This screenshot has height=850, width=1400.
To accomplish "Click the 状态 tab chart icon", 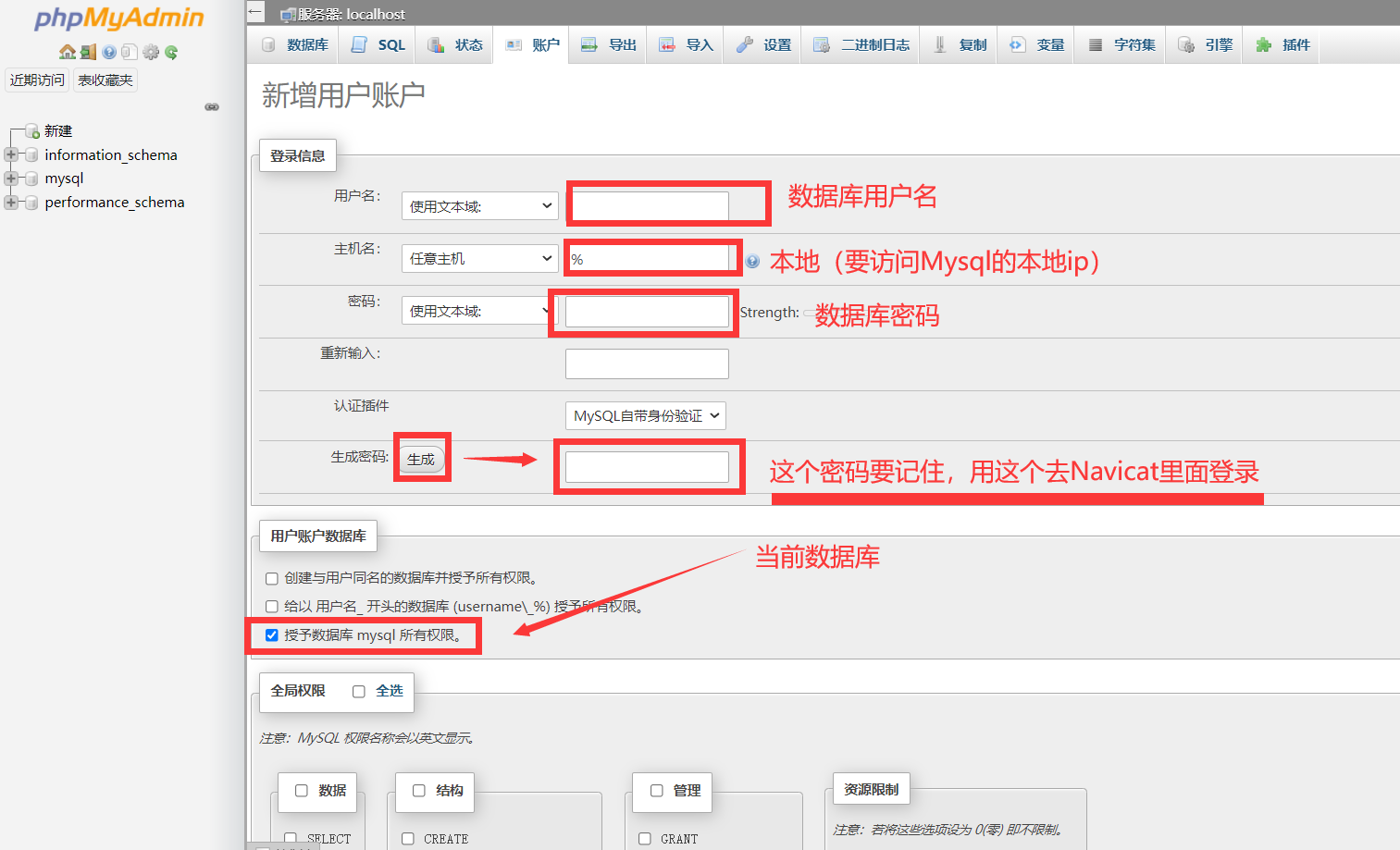I will tap(437, 44).
